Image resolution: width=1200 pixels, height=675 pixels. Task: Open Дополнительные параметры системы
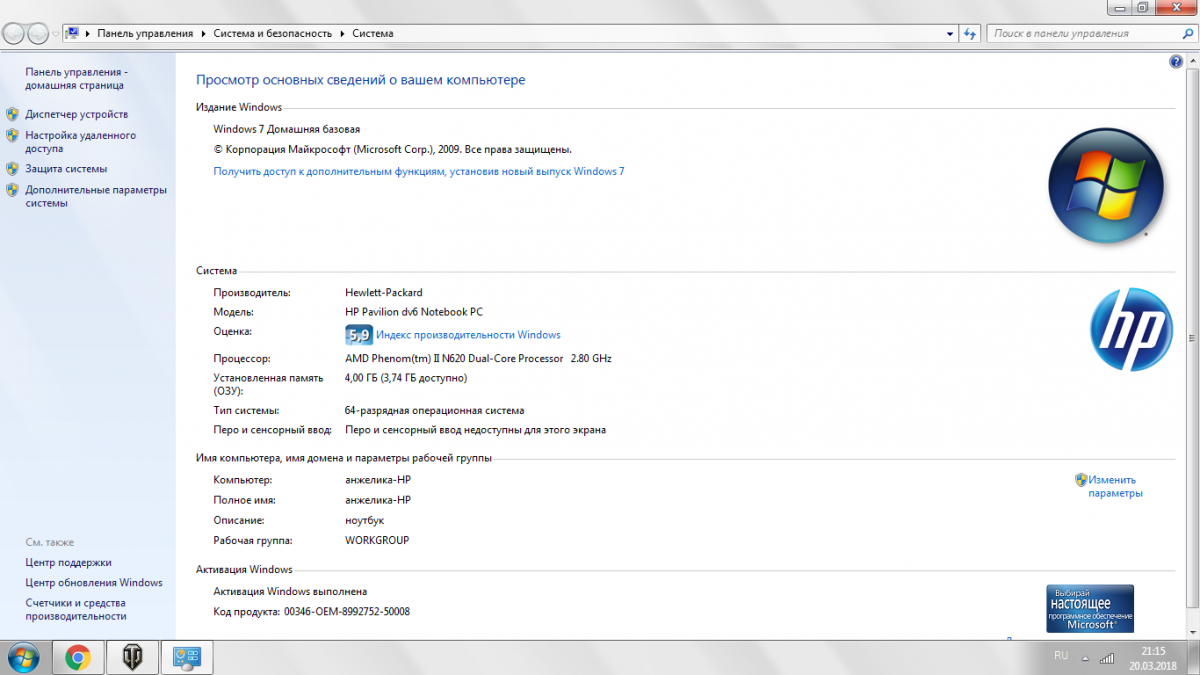(96, 196)
